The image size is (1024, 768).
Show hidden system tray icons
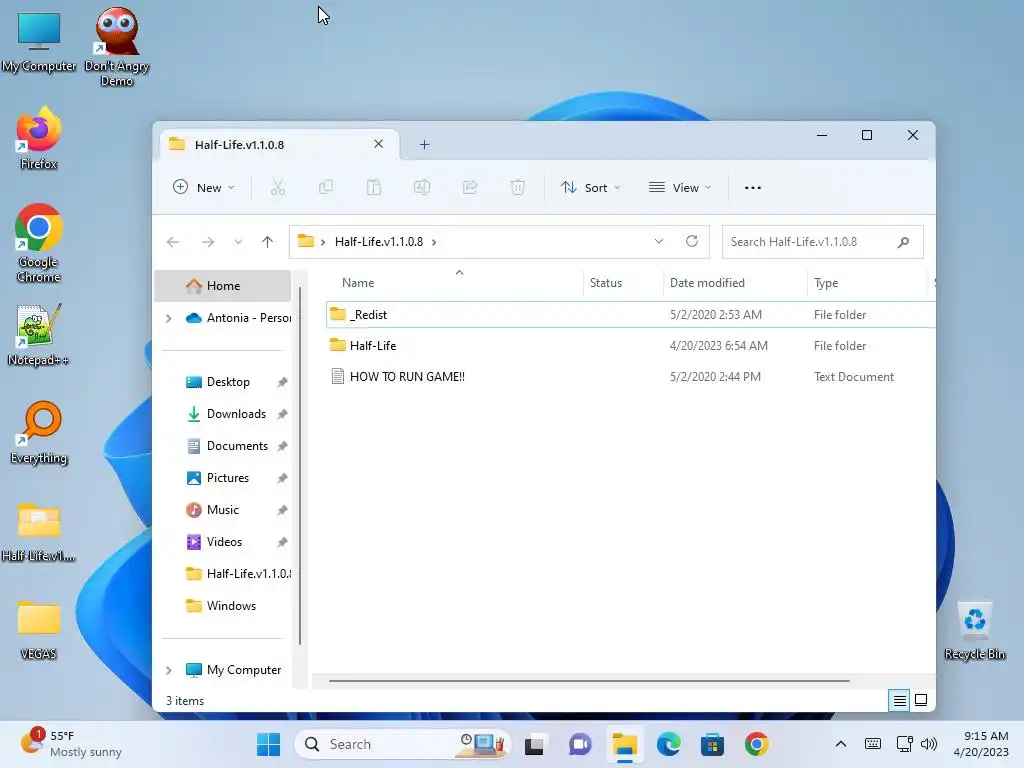(x=841, y=744)
